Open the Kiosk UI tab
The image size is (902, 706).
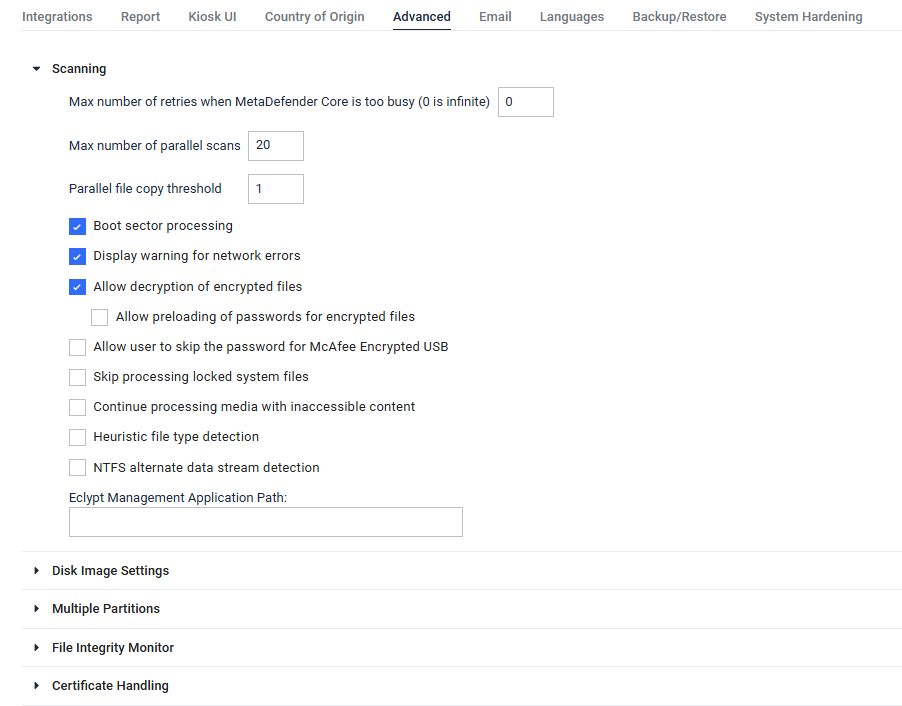212,17
